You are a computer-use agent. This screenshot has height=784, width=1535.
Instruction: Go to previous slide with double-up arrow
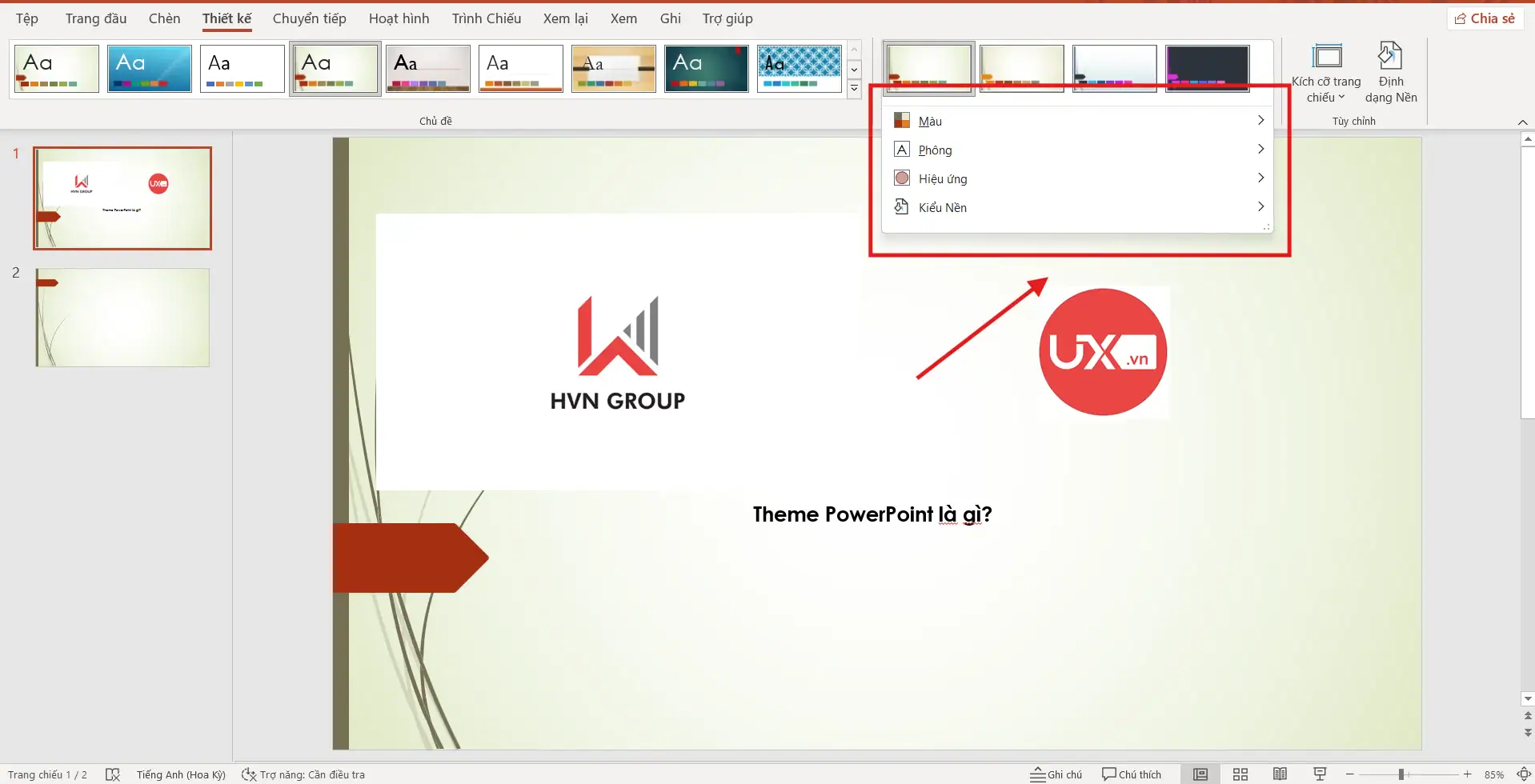pyautogui.click(x=1528, y=716)
